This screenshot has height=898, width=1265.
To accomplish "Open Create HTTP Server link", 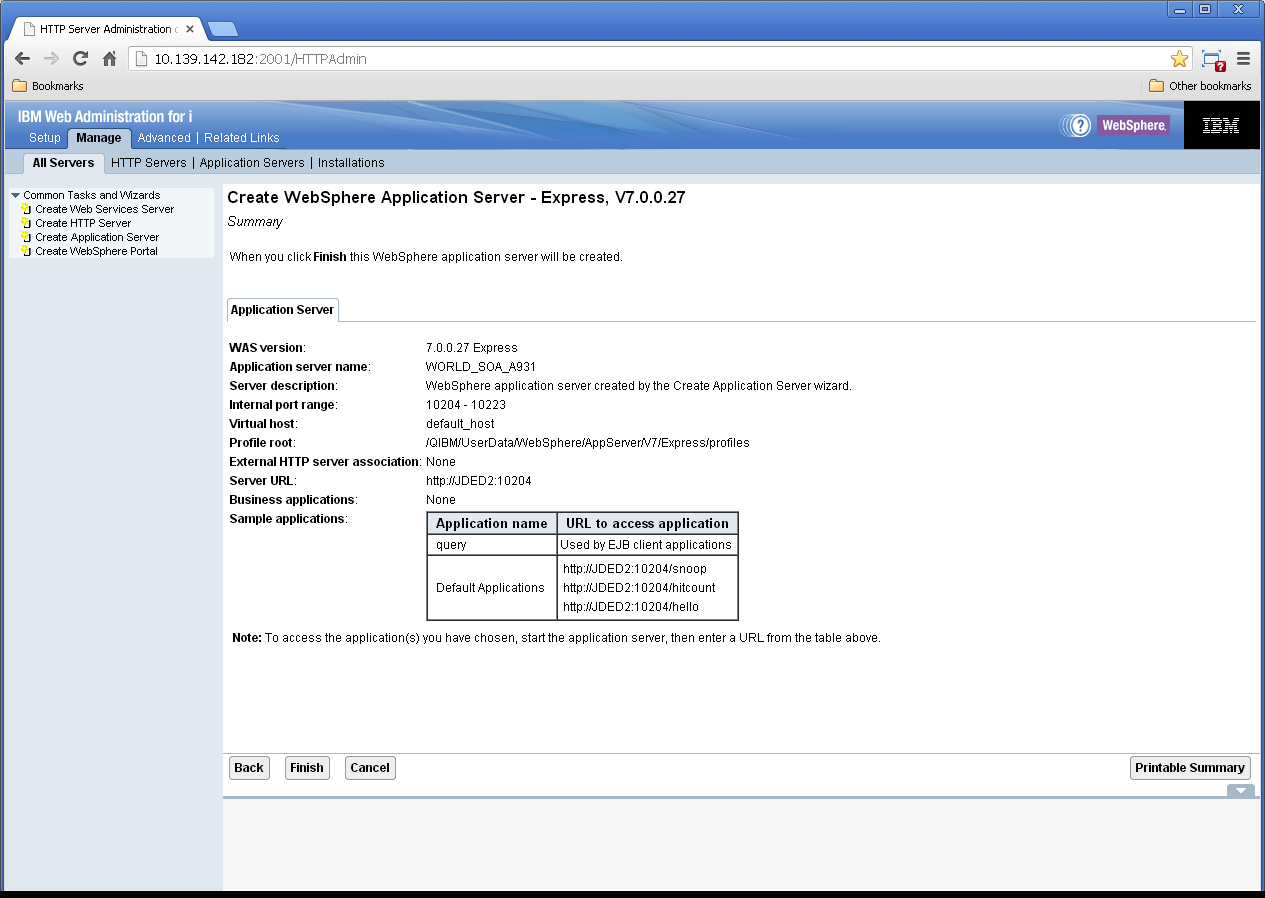I will pos(83,223).
